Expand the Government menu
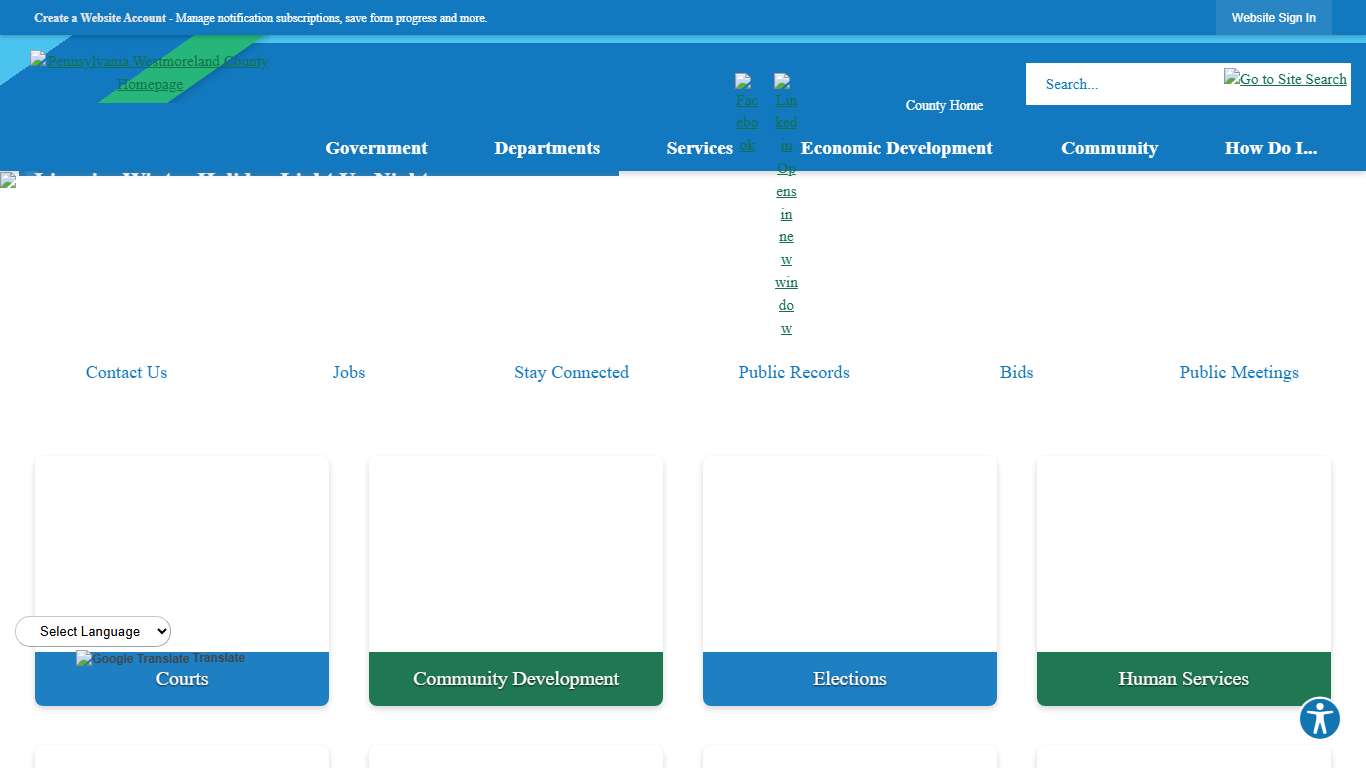This screenshot has width=1366, height=768. coord(376,148)
